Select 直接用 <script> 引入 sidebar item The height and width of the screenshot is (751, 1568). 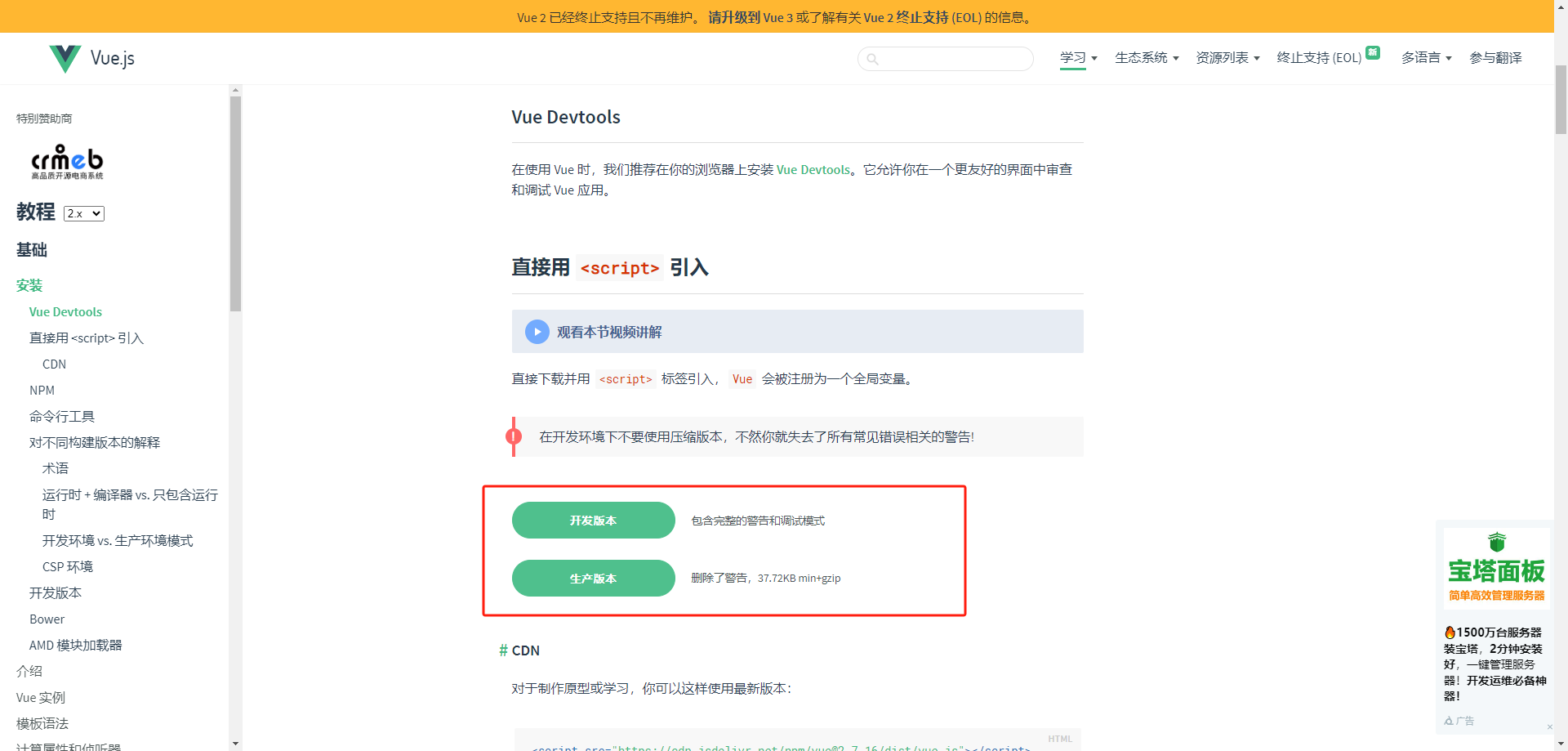click(x=87, y=338)
